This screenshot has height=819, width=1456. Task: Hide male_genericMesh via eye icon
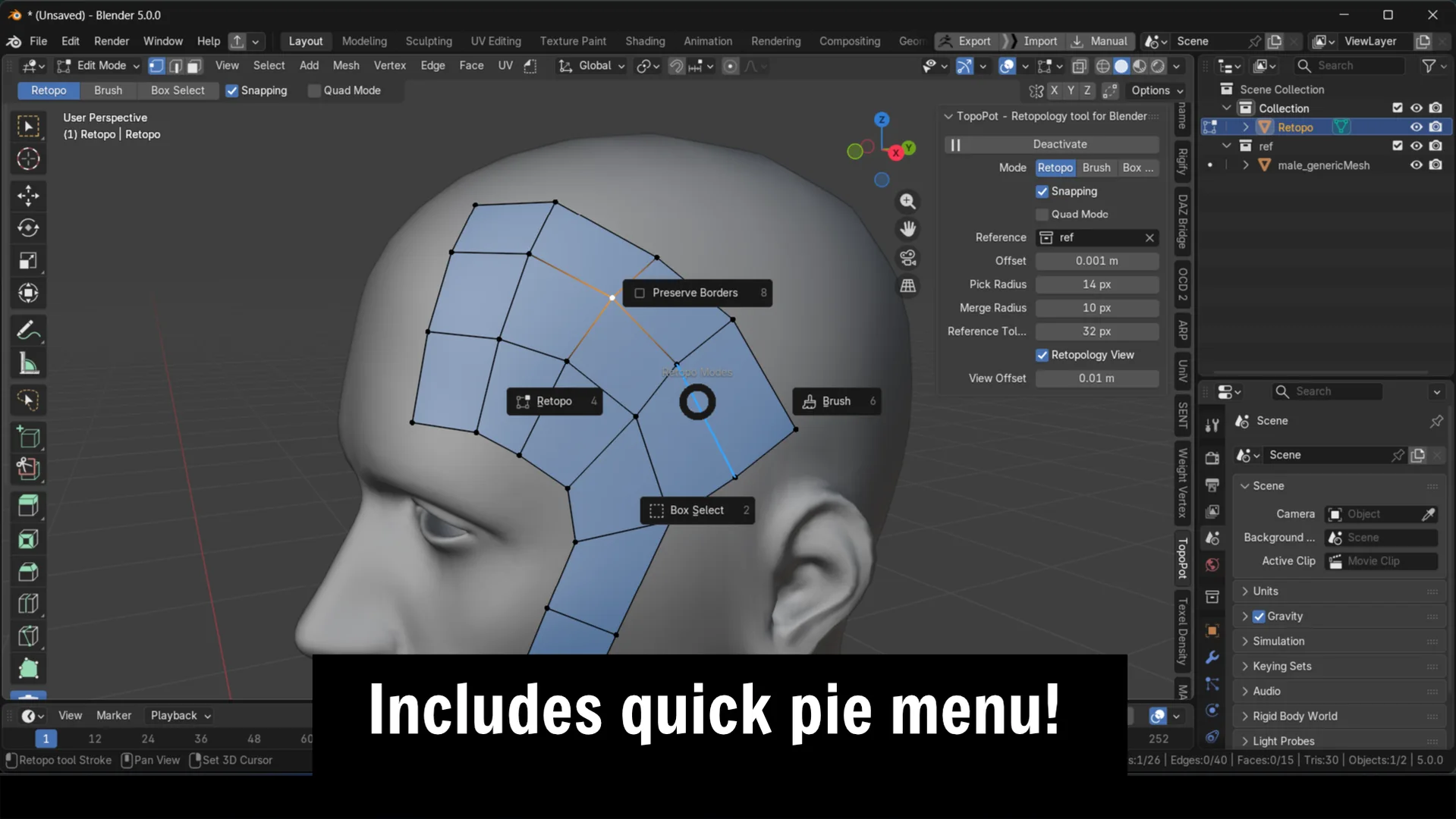pyautogui.click(x=1416, y=165)
